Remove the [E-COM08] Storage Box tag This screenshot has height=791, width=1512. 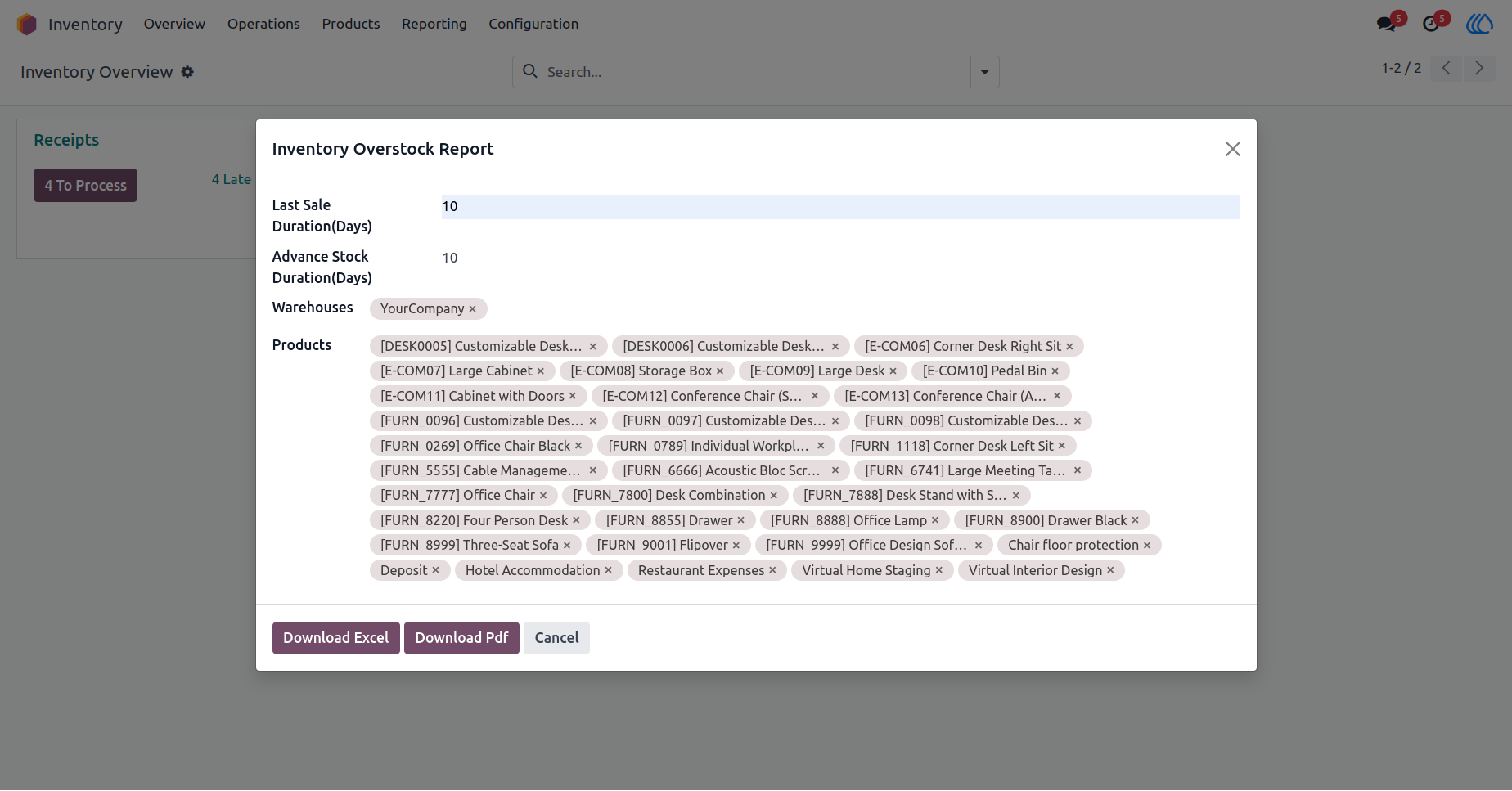pyautogui.click(x=720, y=371)
